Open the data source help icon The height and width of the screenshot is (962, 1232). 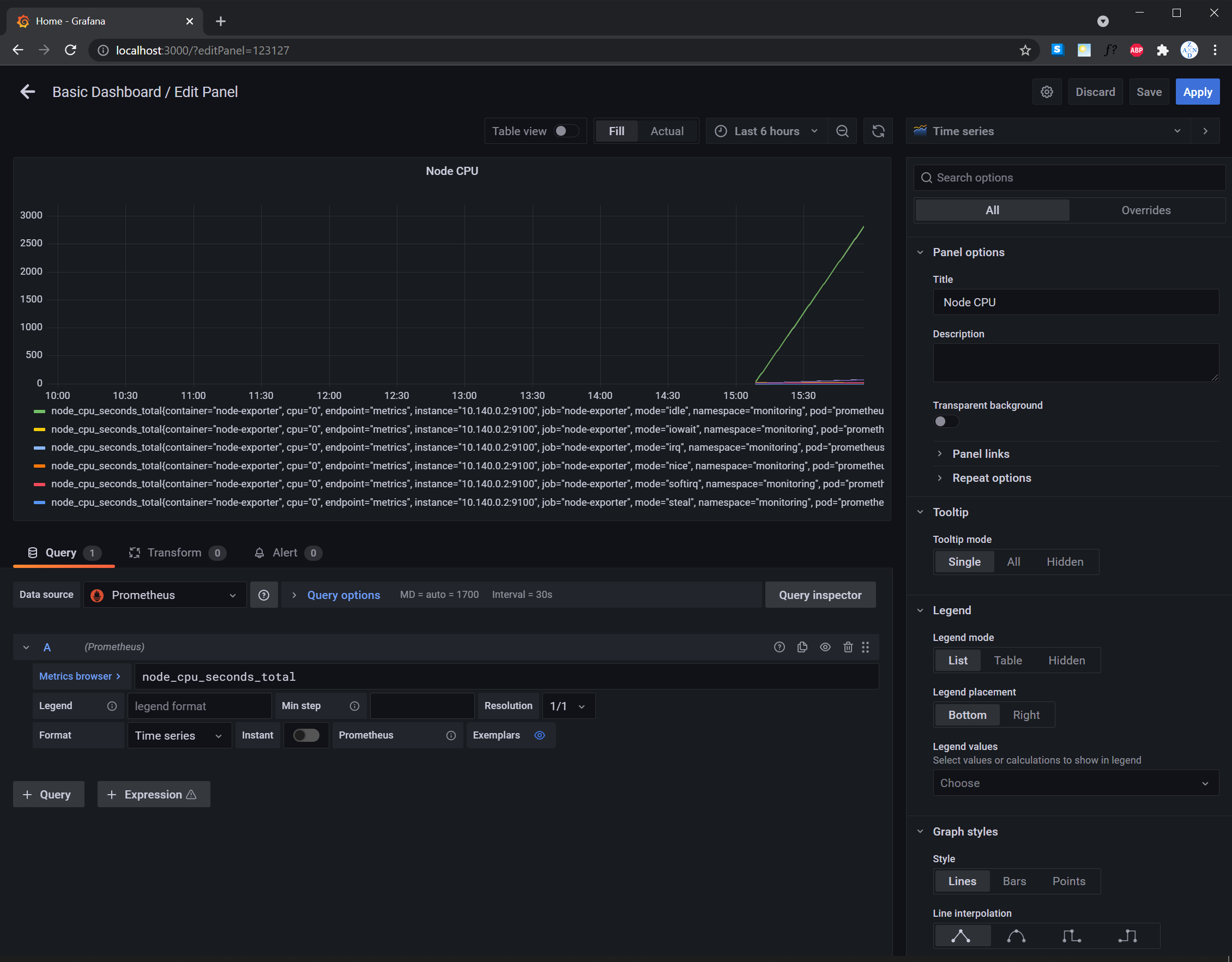(x=263, y=595)
